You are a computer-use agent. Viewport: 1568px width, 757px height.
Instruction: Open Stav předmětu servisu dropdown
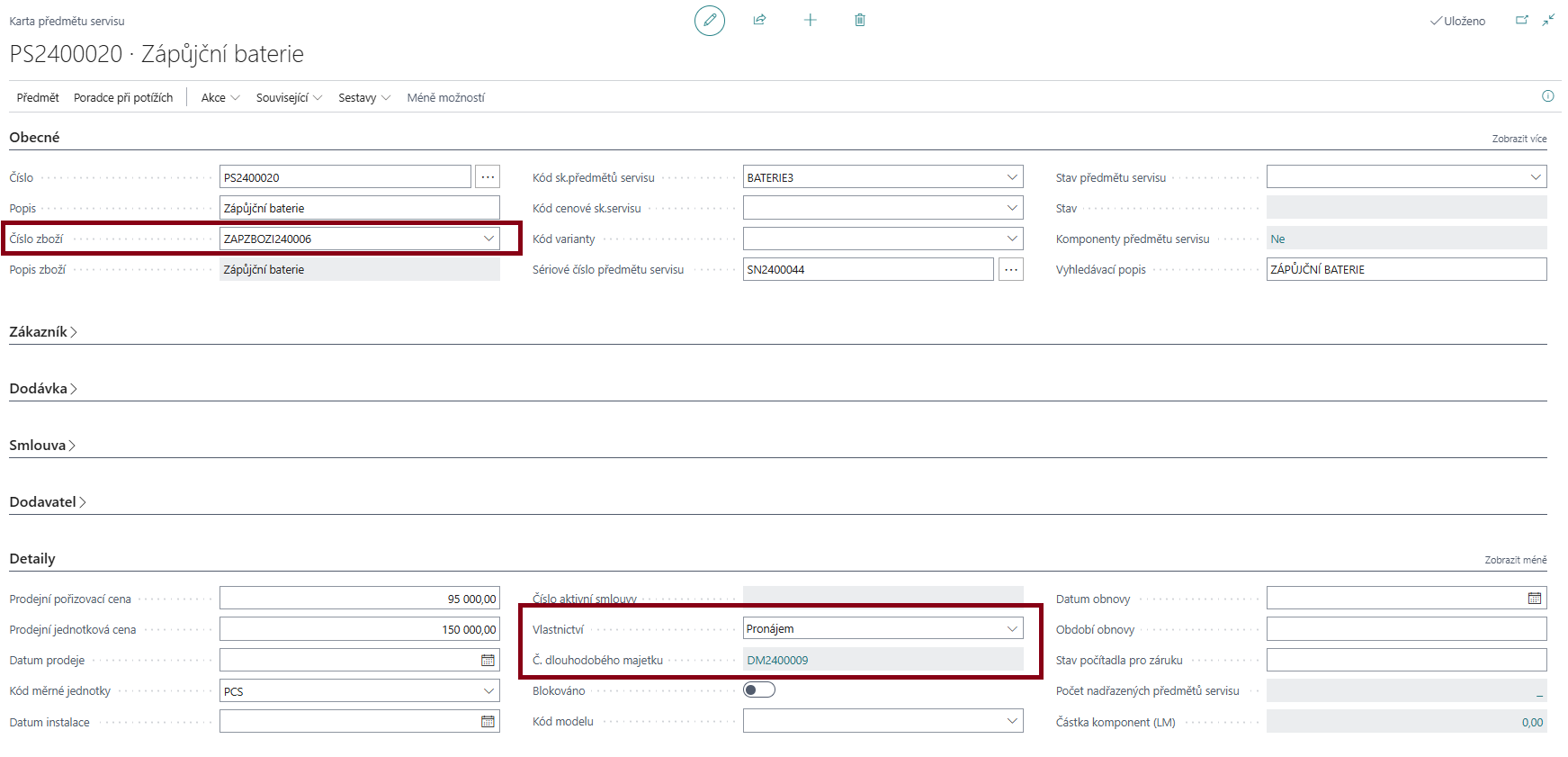(x=1537, y=177)
